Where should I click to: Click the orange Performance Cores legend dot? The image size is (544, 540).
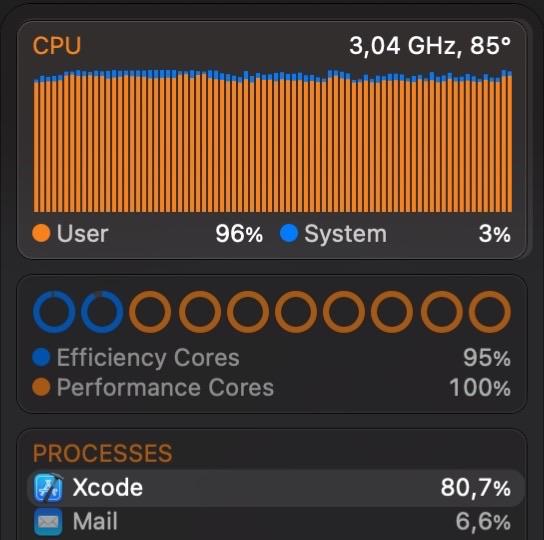tap(41, 387)
